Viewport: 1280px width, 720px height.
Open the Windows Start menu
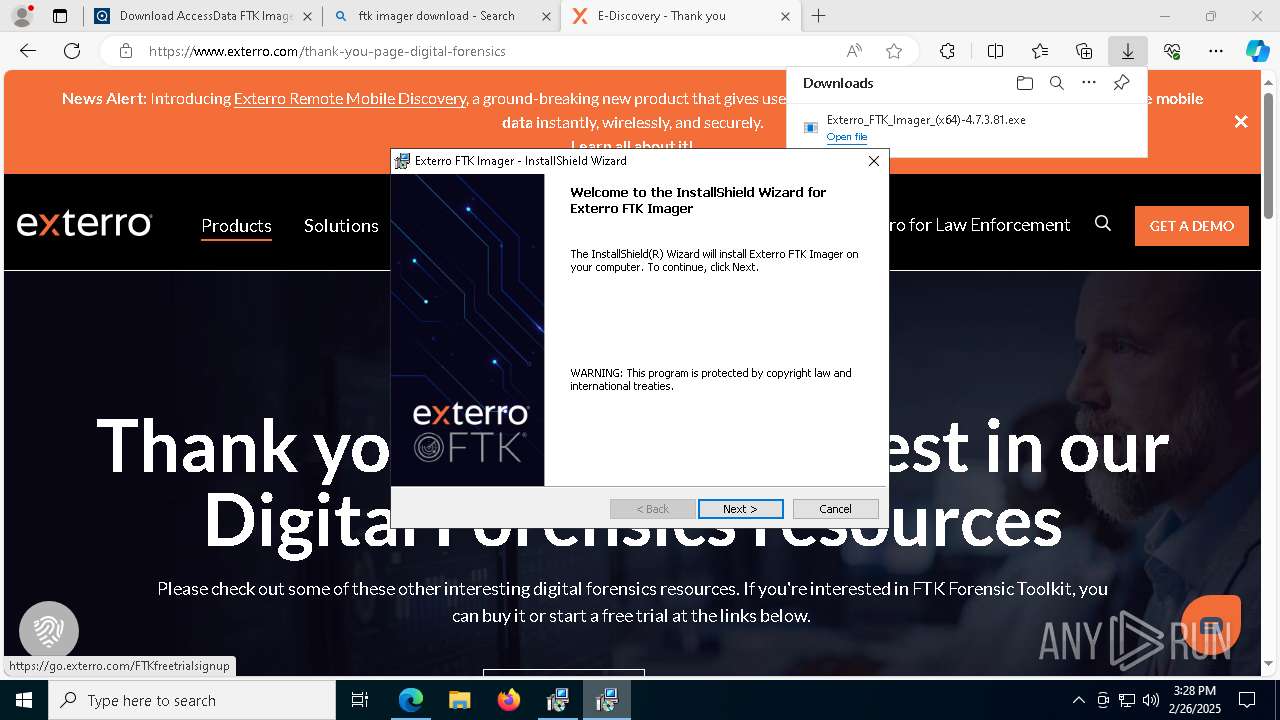(24, 700)
